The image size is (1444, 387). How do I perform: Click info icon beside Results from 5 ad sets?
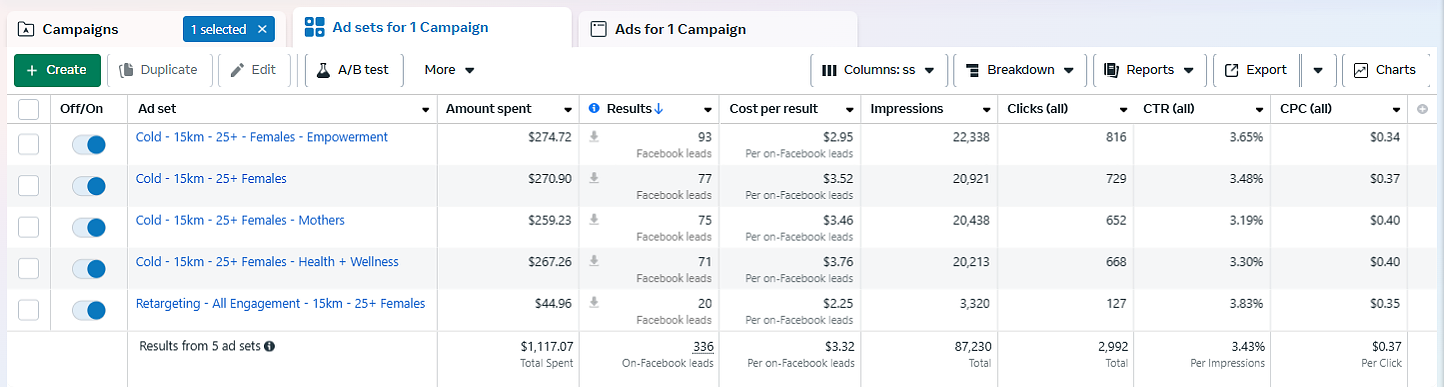(x=269, y=346)
